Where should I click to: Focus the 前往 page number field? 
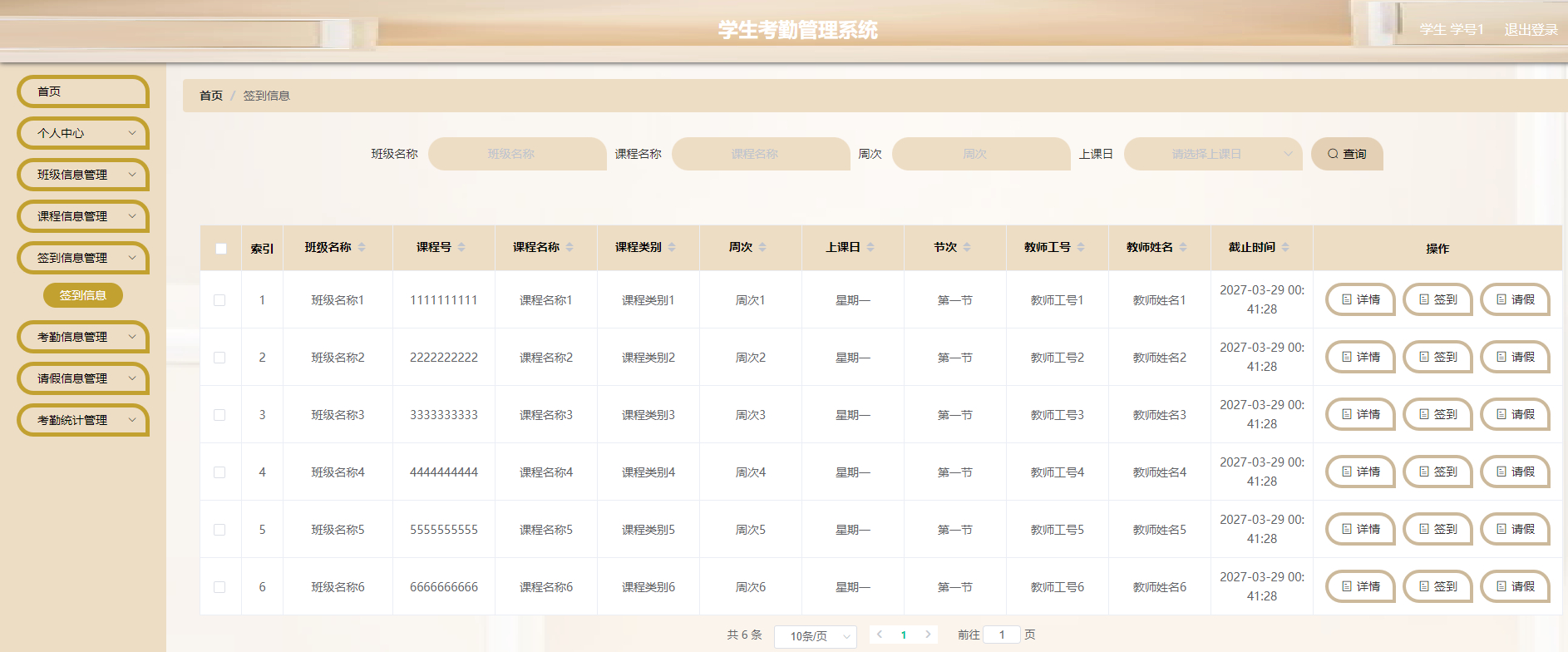click(x=1002, y=635)
